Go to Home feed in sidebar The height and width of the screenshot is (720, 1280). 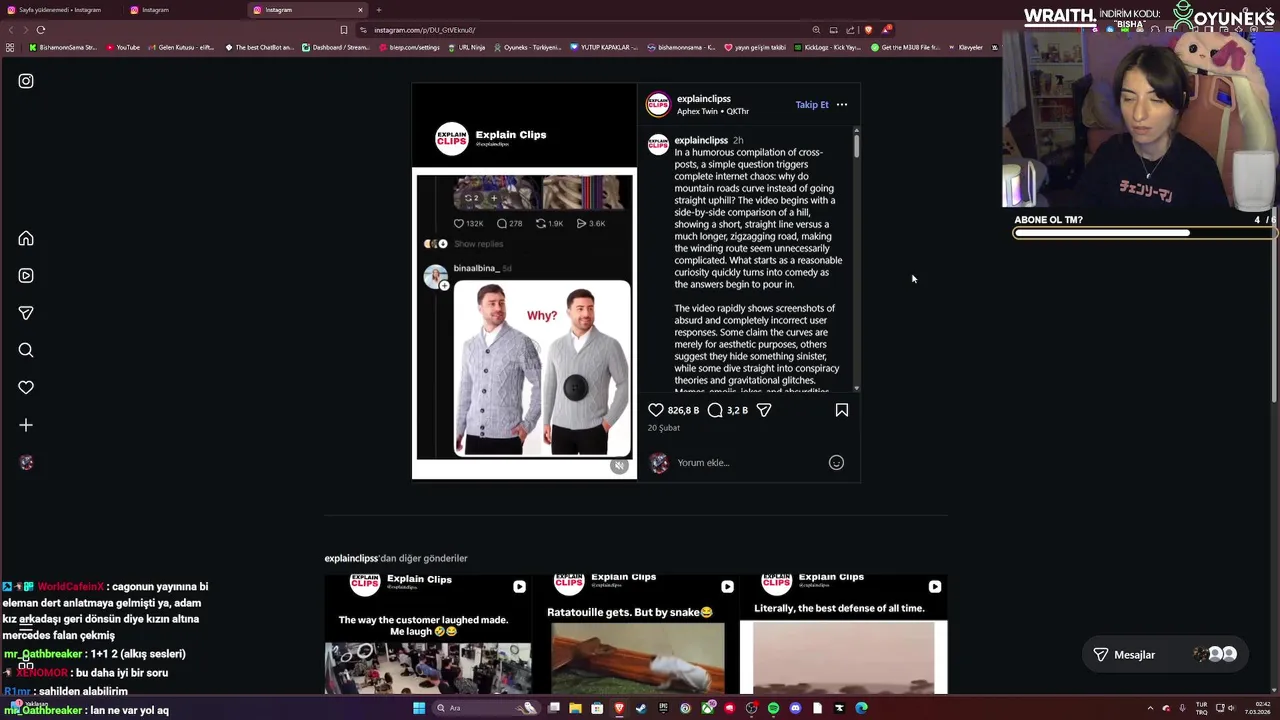click(x=26, y=238)
